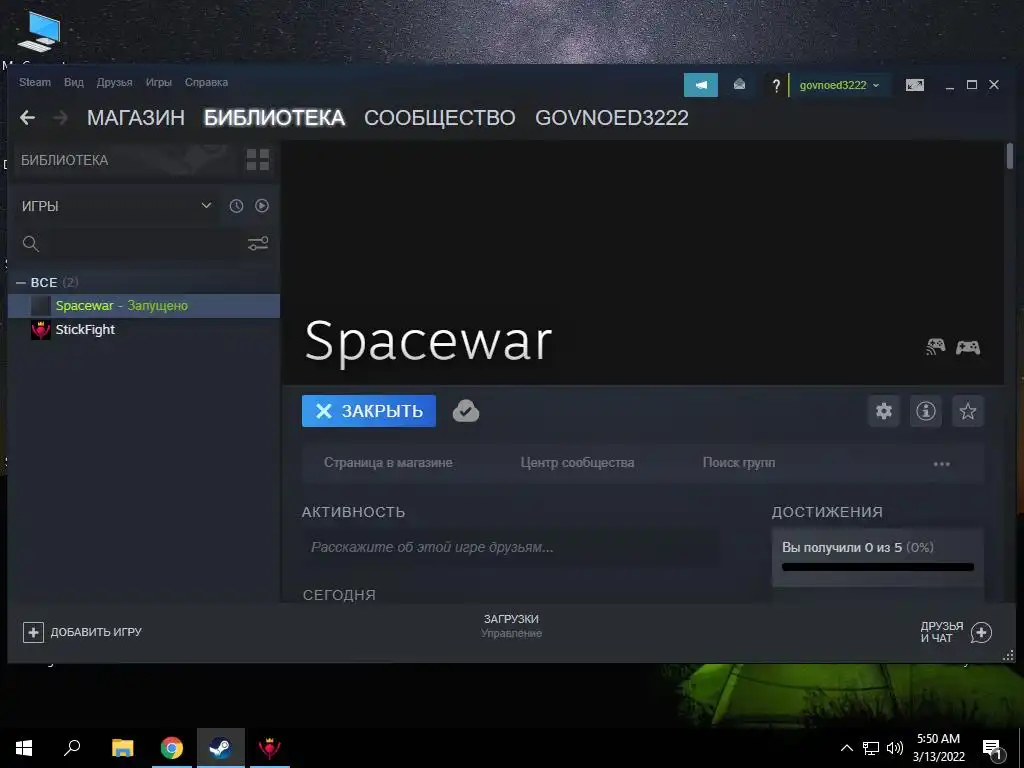Click the achievements progress bar
Viewport: 1024px width, 768px height.
(x=878, y=567)
